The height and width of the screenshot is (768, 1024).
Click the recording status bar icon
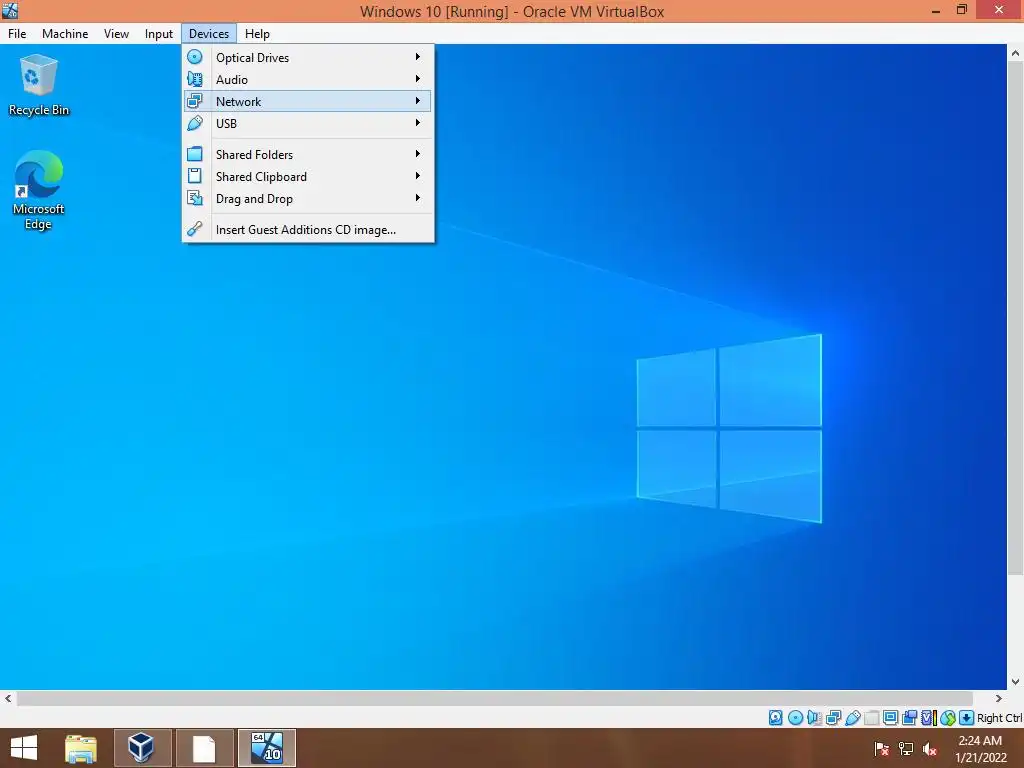click(909, 718)
